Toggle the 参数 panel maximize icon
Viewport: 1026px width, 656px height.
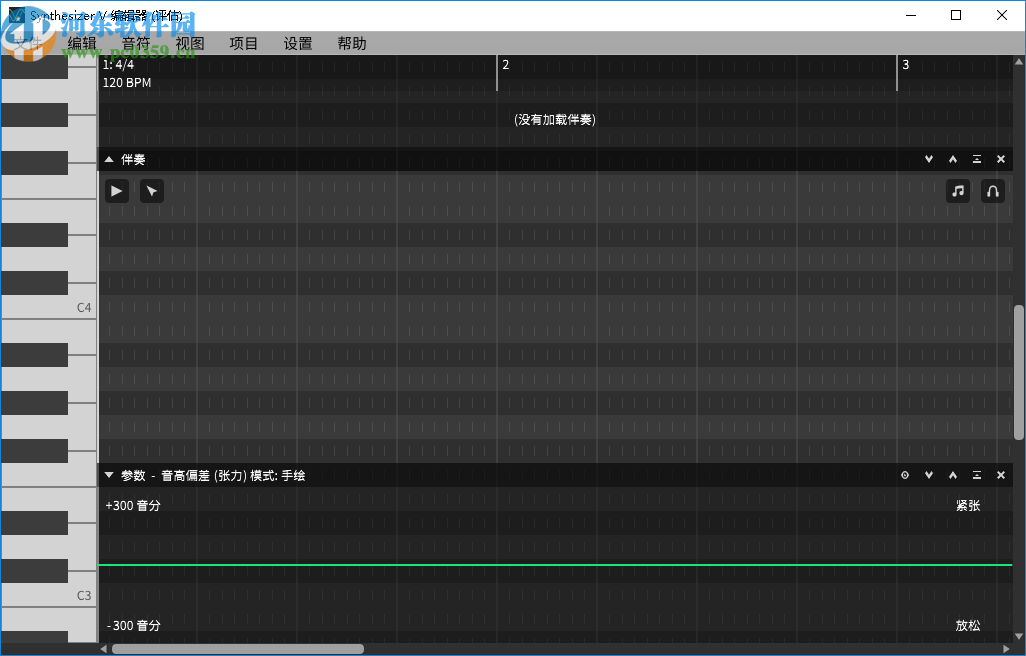976,475
